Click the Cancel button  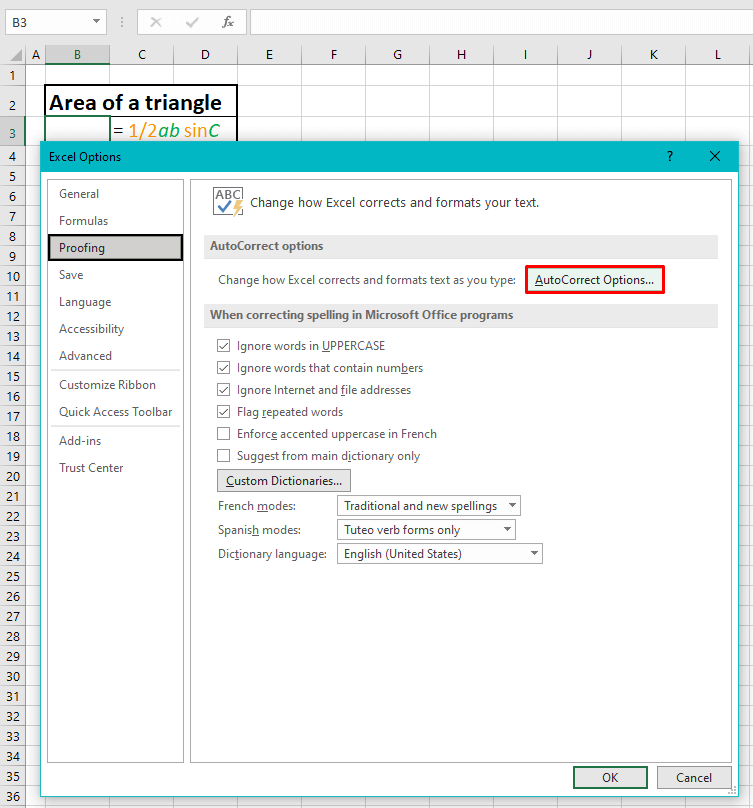(694, 778)
